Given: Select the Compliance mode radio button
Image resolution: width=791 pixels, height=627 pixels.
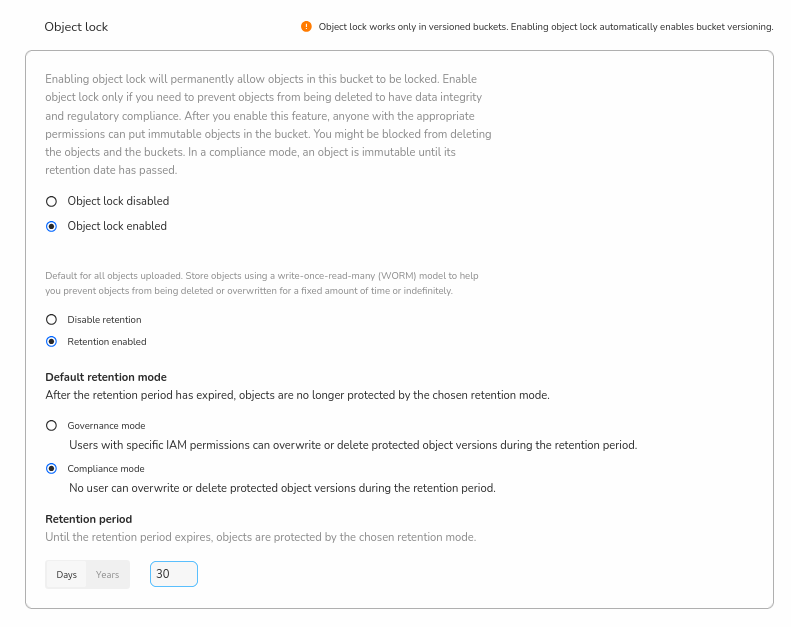Looking at the screenshot, I should click(x=52, y=468).
